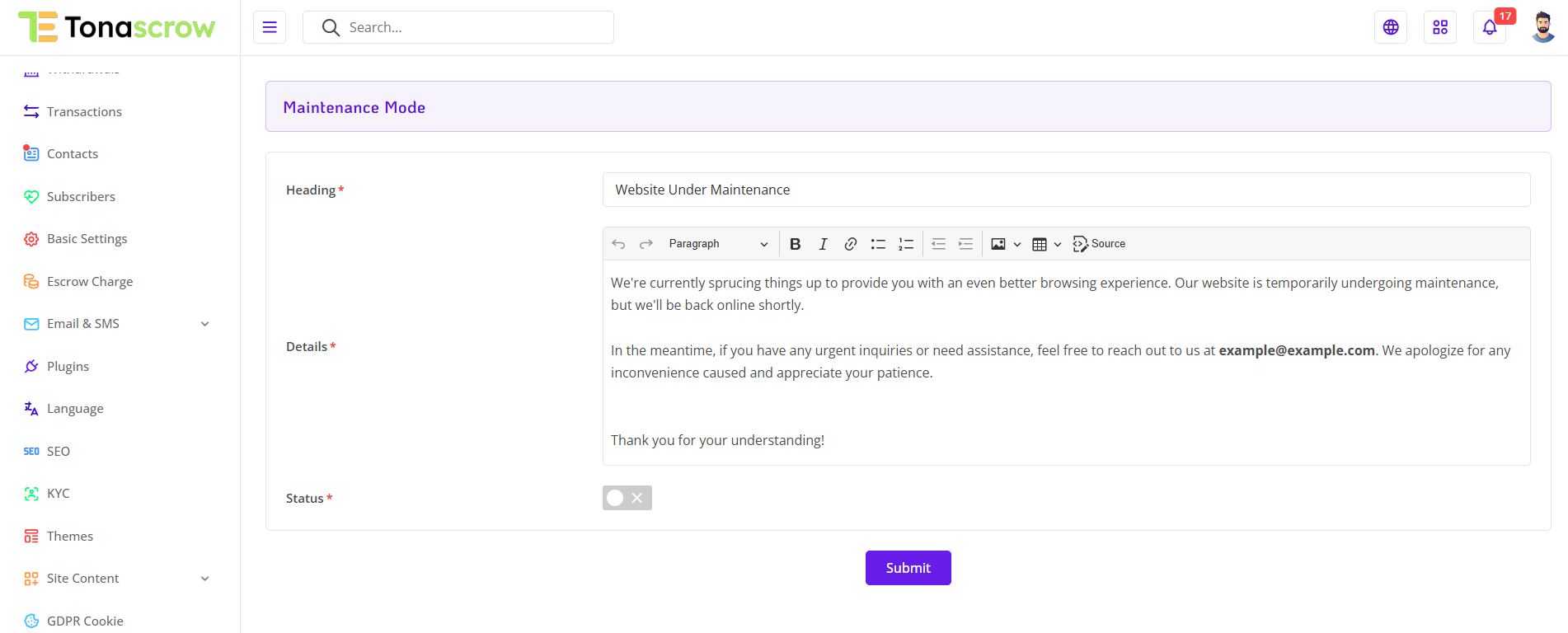Click the globe icon in the header
The width and height of the screenshot is (1568, 633).
point(1390,27)
